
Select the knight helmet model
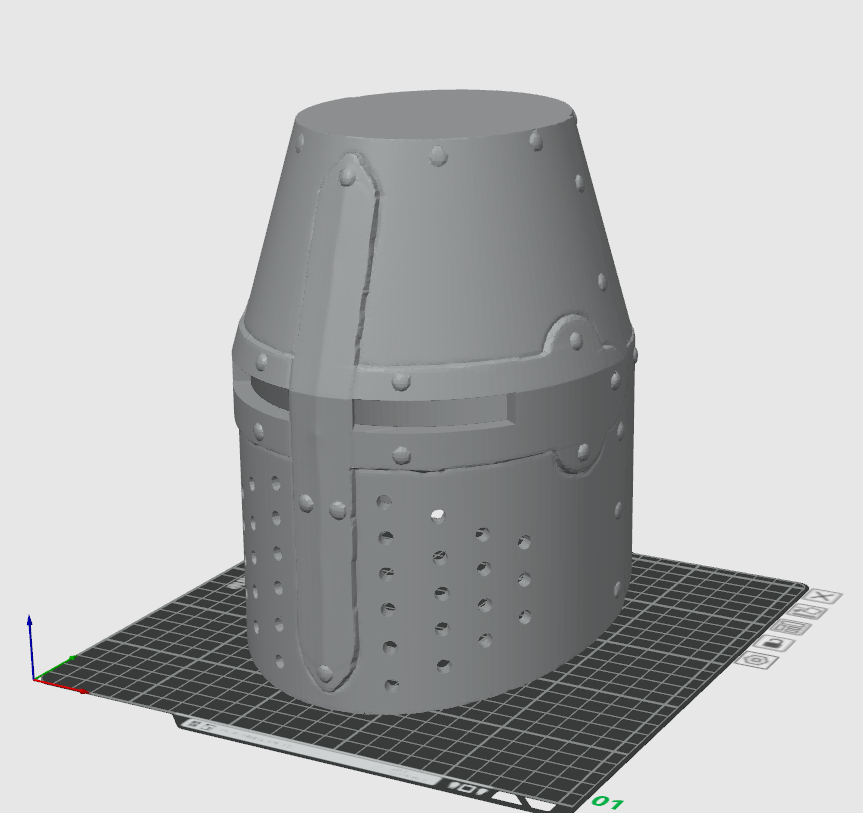pyautogui.click(x=435, y=402)
